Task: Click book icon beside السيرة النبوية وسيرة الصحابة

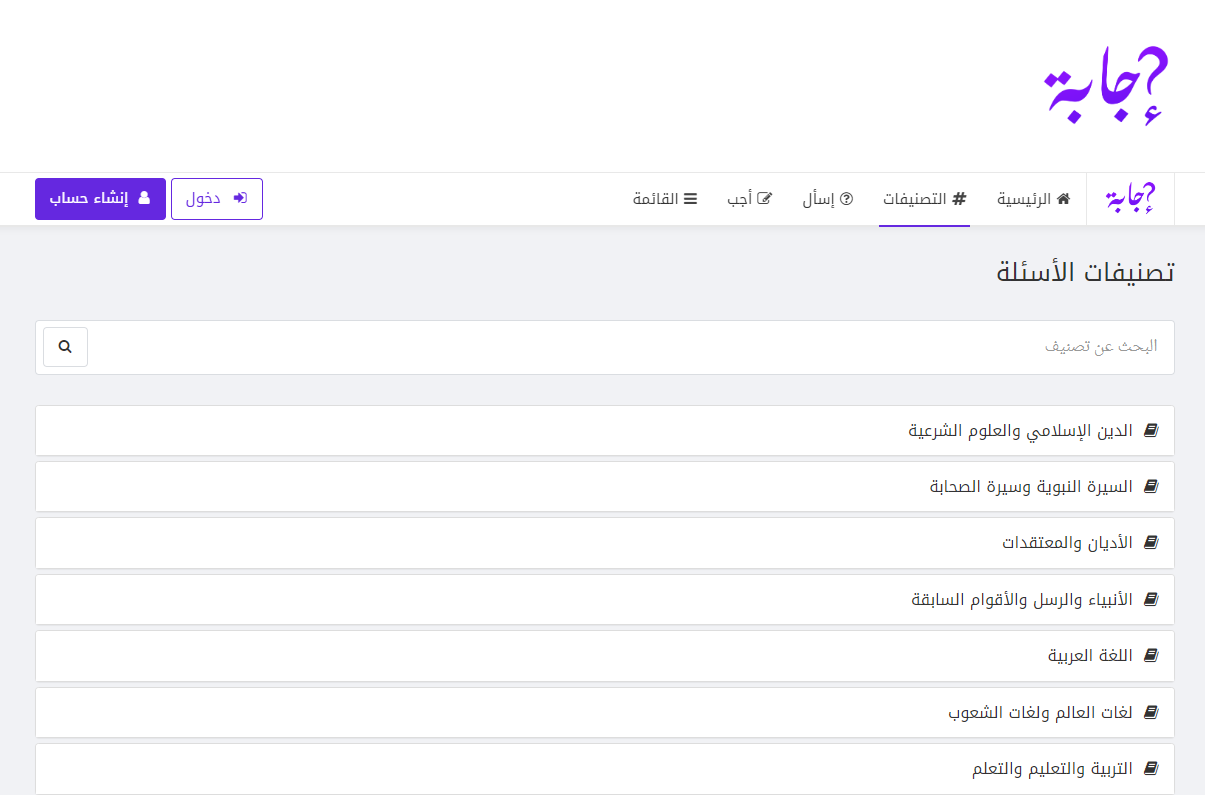Action: click(1151, 487)
